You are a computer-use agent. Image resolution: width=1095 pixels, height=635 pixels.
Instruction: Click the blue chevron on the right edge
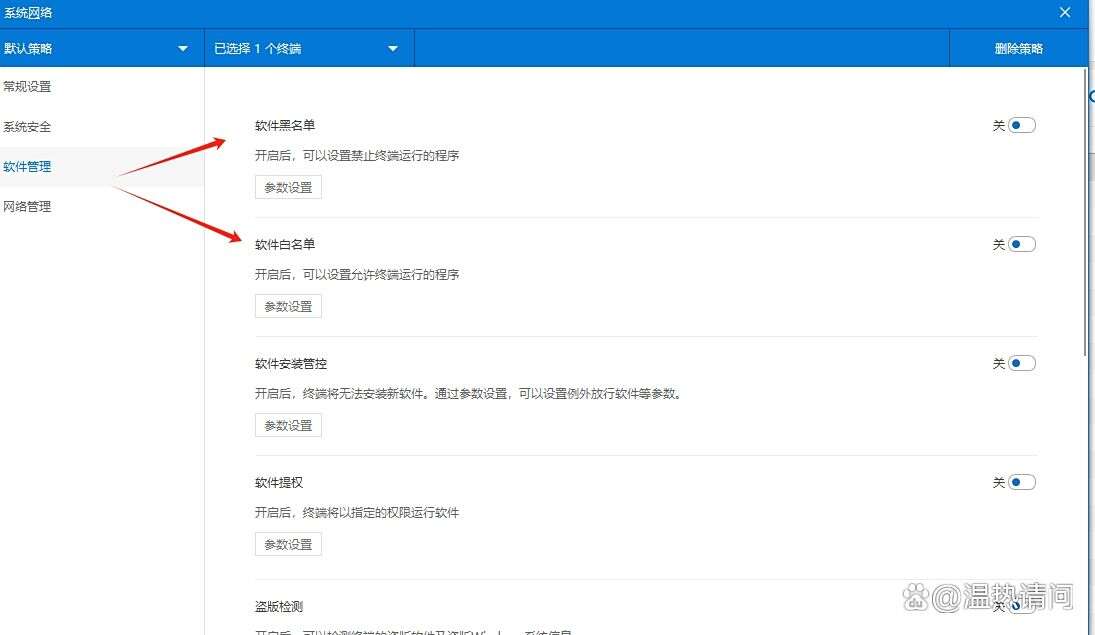pyautogui.click(x=1090, y=95)
